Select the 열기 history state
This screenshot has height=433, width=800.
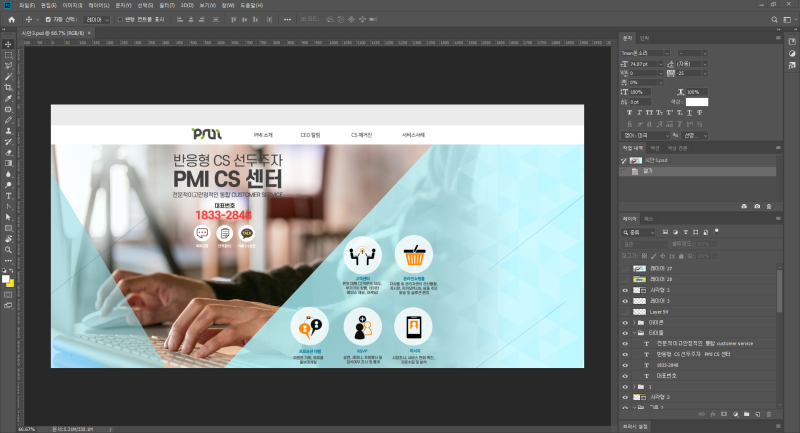(697, 171)
